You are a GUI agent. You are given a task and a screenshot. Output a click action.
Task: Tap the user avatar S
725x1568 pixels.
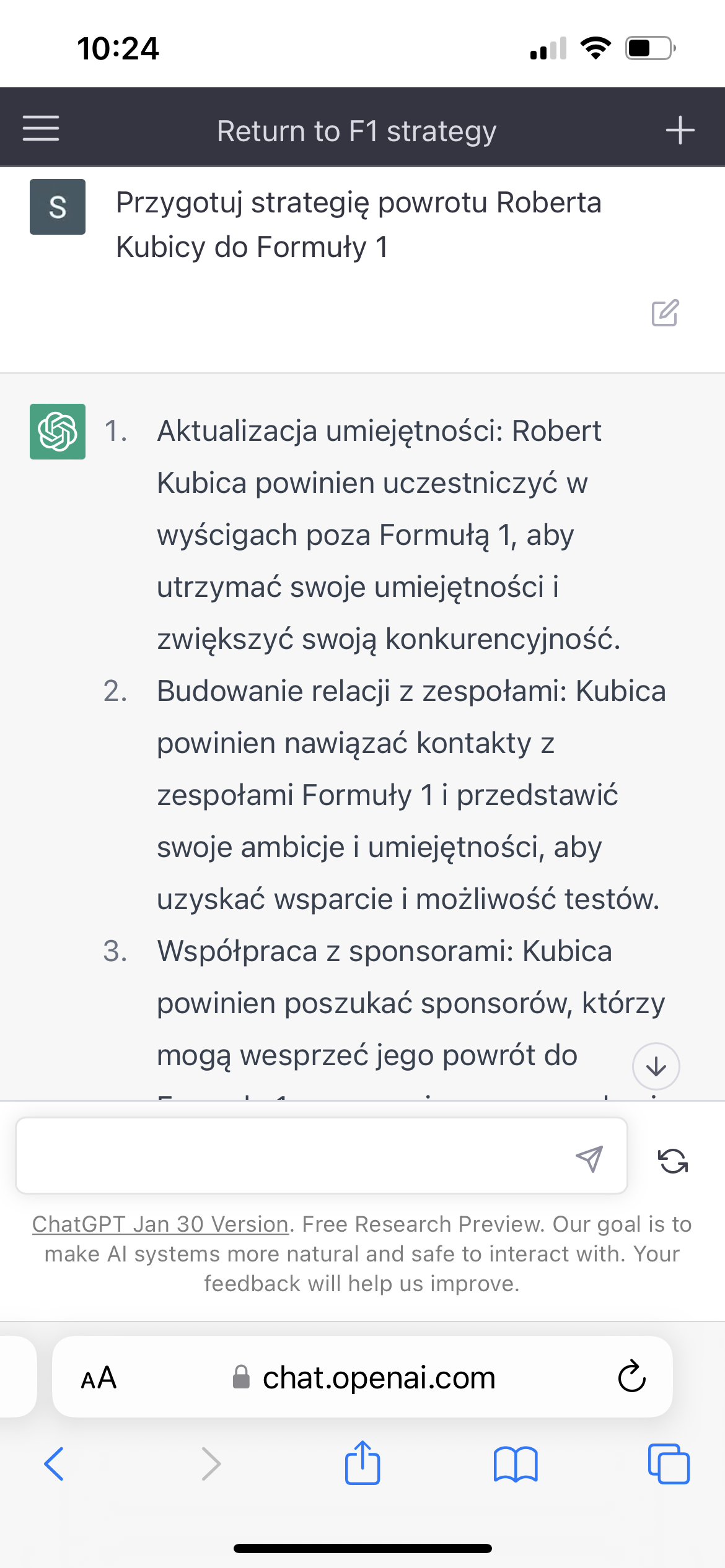click(x=58, y=207)
